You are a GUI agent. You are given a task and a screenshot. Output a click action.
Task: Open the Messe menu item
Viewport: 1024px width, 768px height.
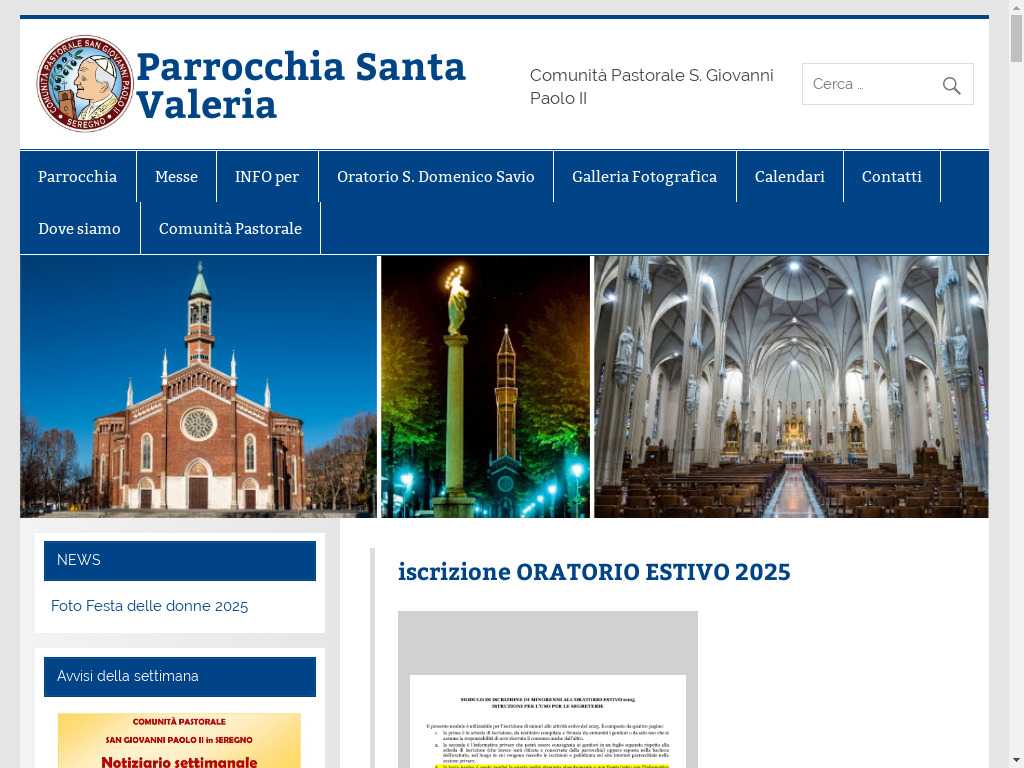(176, 176)
